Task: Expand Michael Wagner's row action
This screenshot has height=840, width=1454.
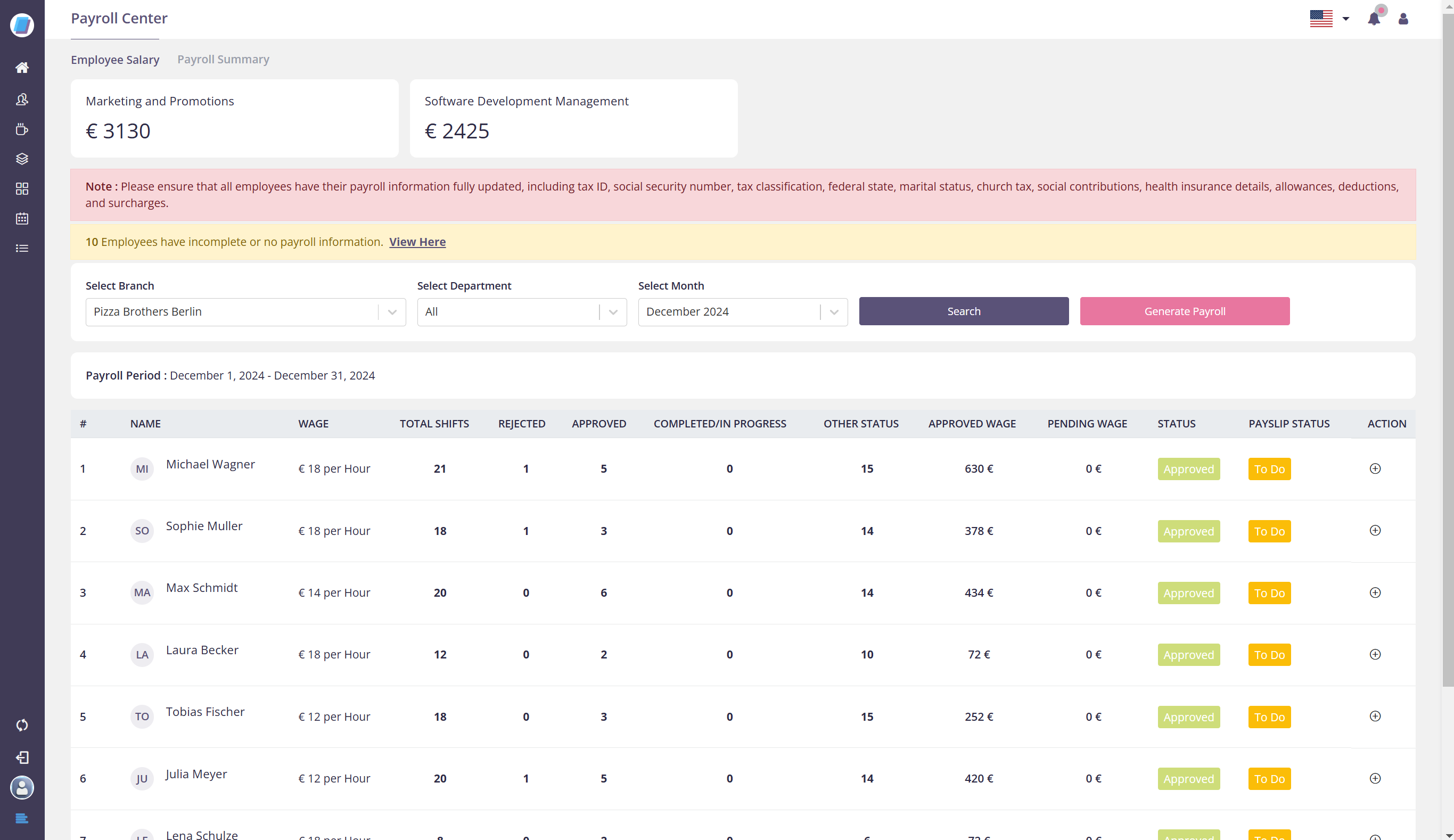Action: coord(1375,468)
